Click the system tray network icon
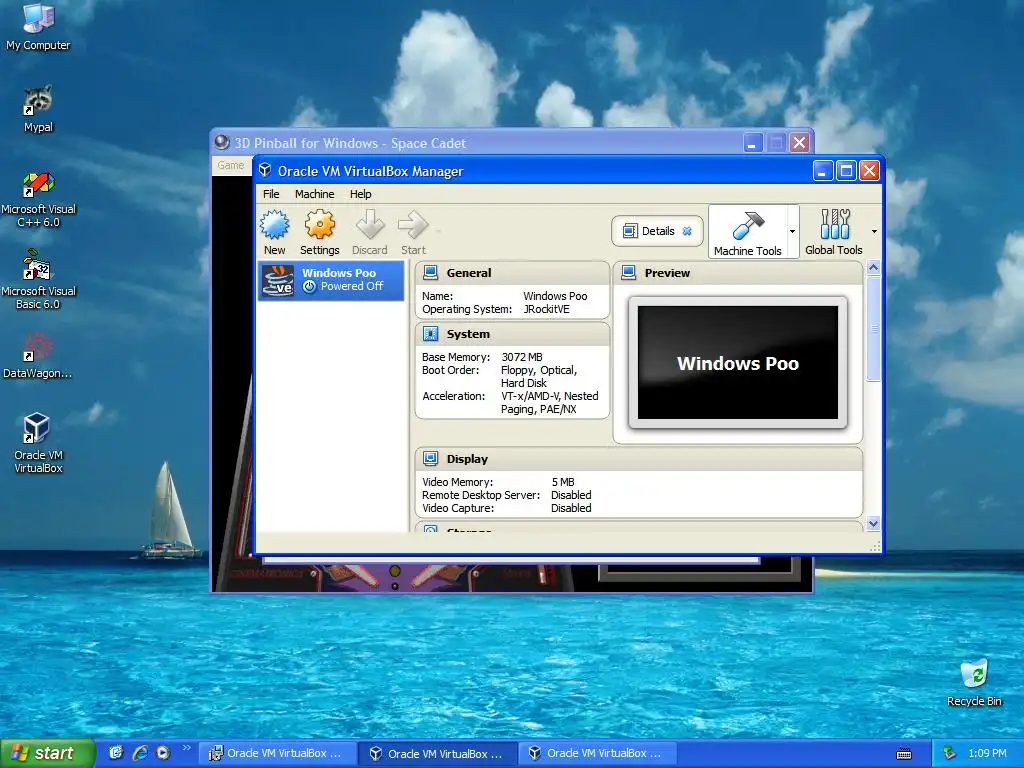 pos(950,754)
